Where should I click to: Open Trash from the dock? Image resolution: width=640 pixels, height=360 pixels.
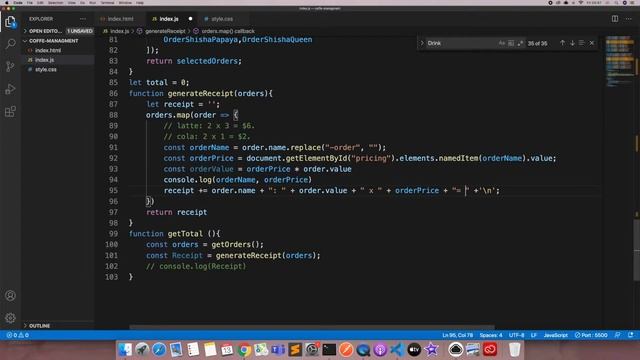click(515, 349)
